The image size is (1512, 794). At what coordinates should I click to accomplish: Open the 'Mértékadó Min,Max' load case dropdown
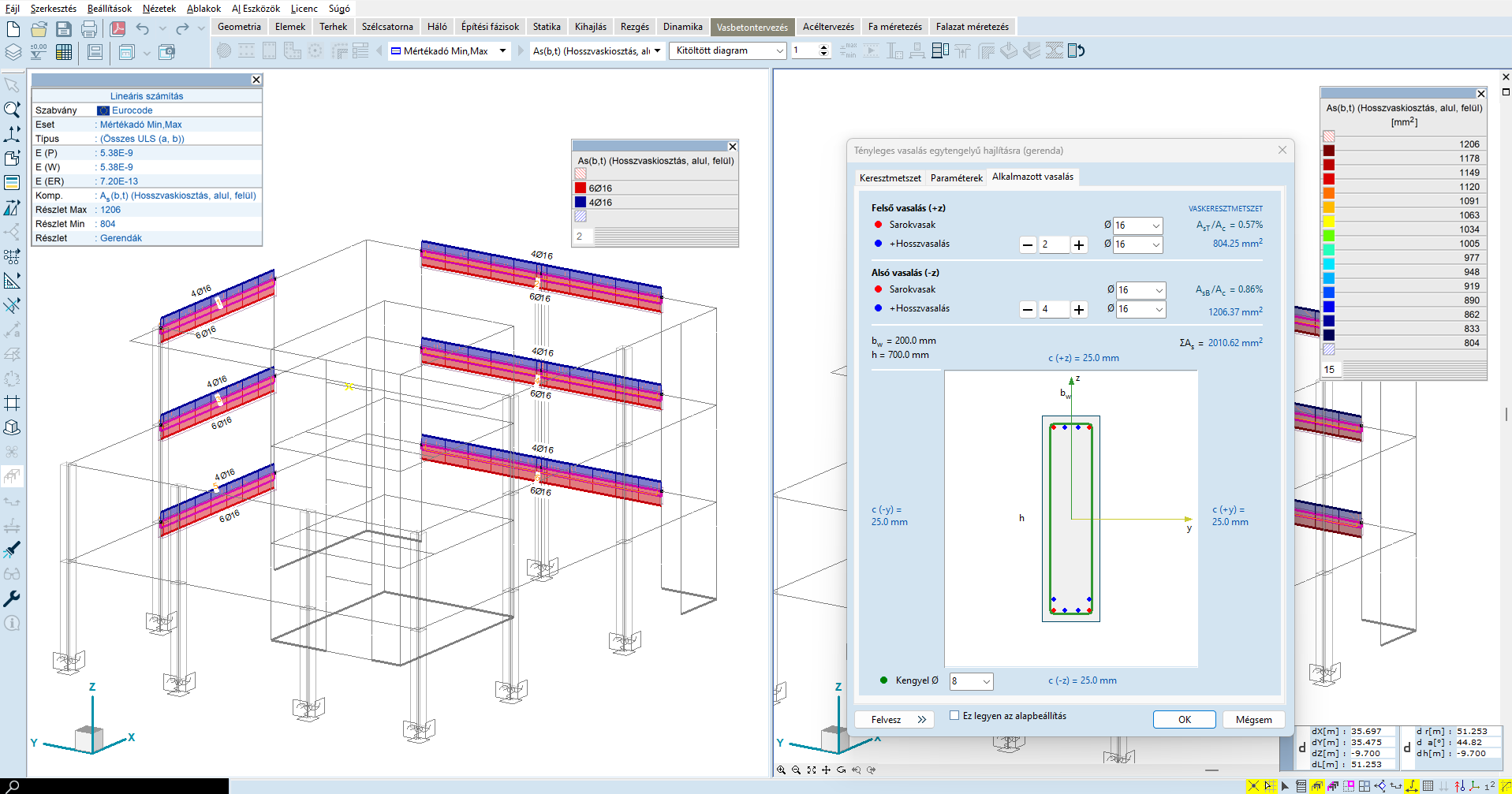point(449,51)
